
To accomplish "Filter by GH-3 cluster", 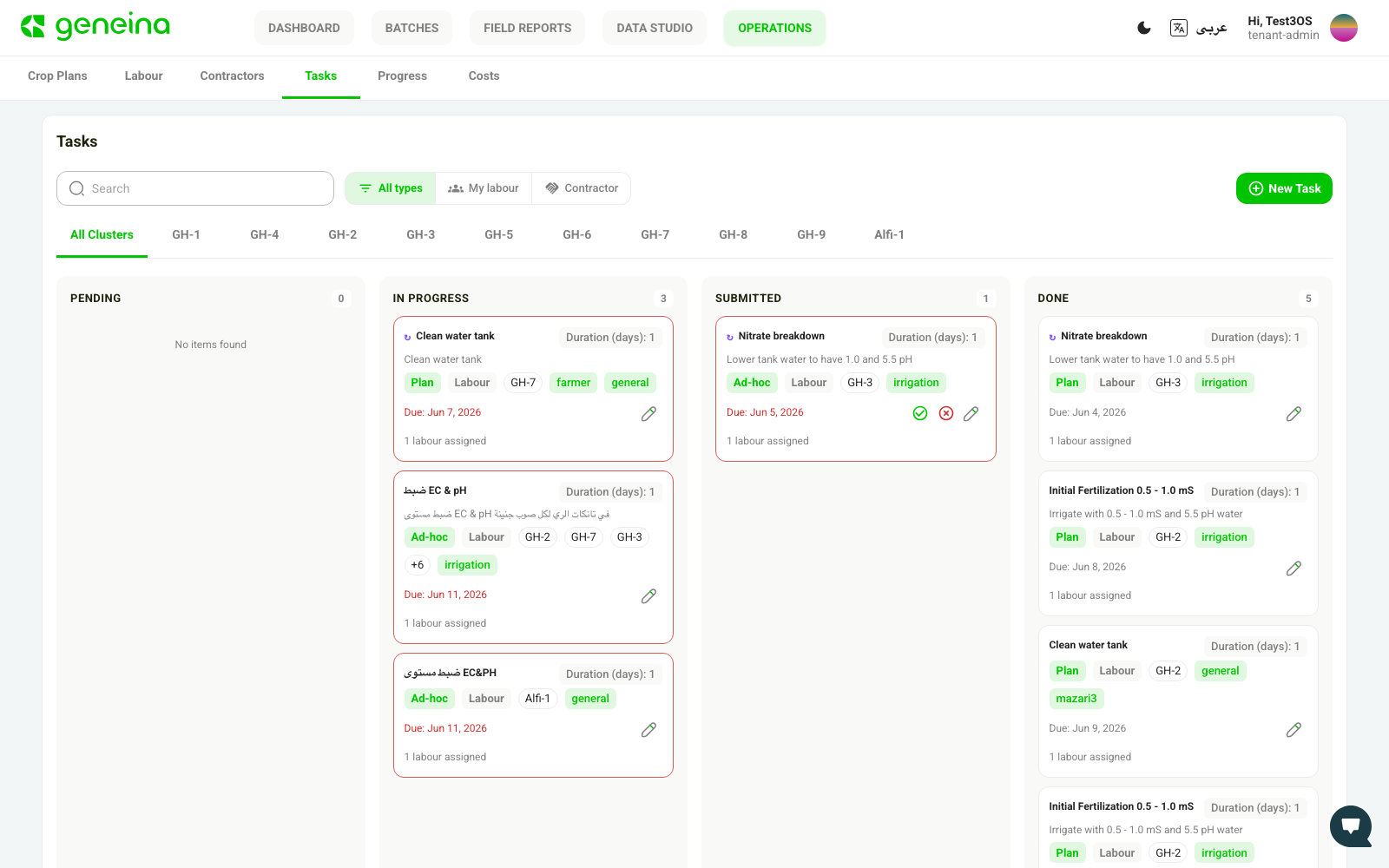I will pos(420,235).
